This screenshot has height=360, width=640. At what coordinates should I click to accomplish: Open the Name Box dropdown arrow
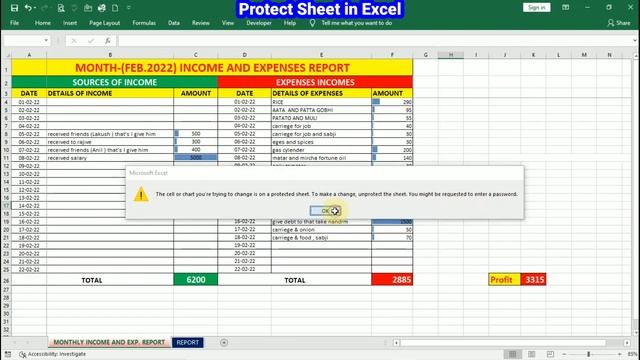click(x=46, y=40)
